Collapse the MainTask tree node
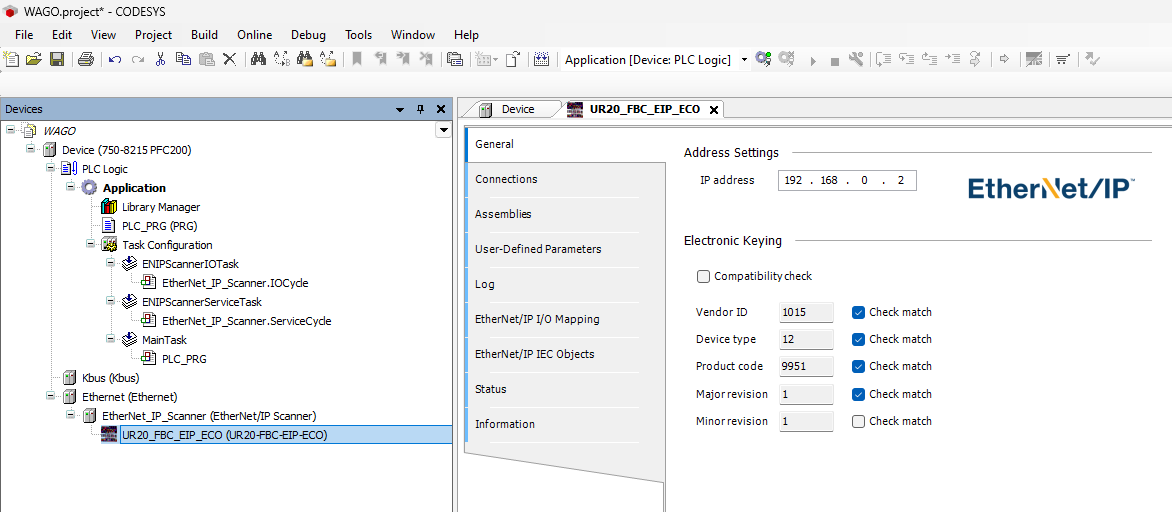Viewport: 1172px width, 512px height. [110, 339]
